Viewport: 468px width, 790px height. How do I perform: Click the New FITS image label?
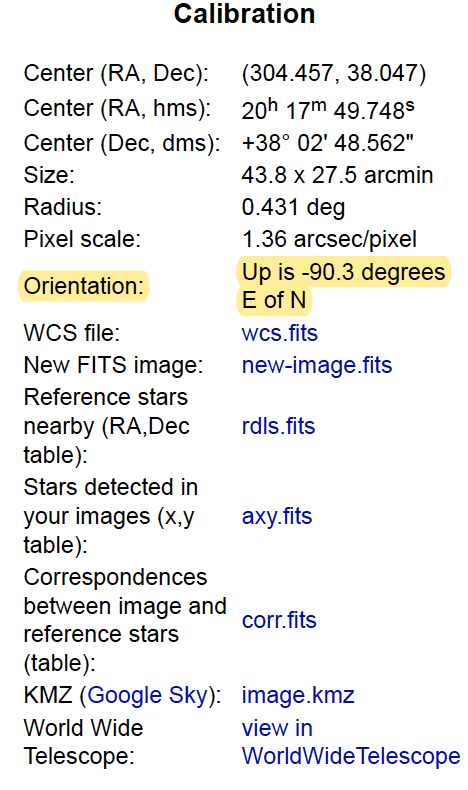(x=113, y=365)
